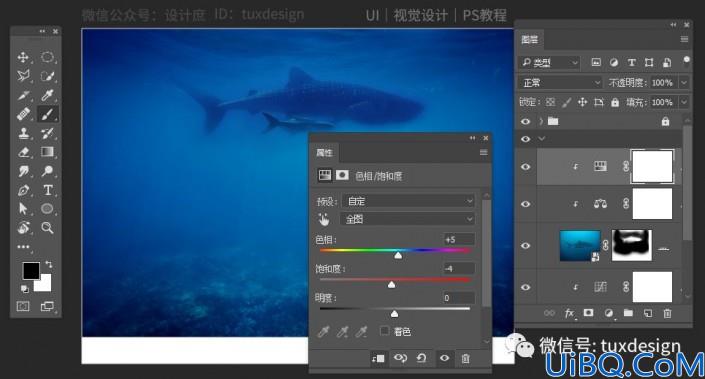Image resolution: width=705 pixels, height=379 pixels.
Task: Create a new layer from Layers panel
Action: click(x=648, y=313)
